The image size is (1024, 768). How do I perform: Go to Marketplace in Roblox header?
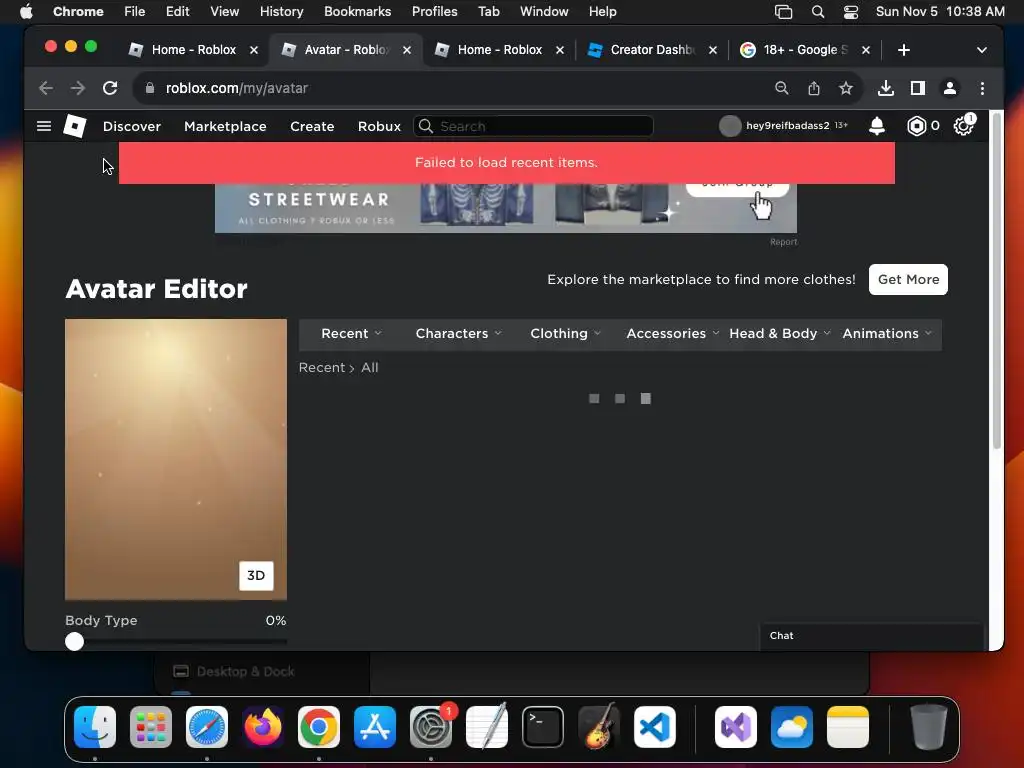coord(225,126)
